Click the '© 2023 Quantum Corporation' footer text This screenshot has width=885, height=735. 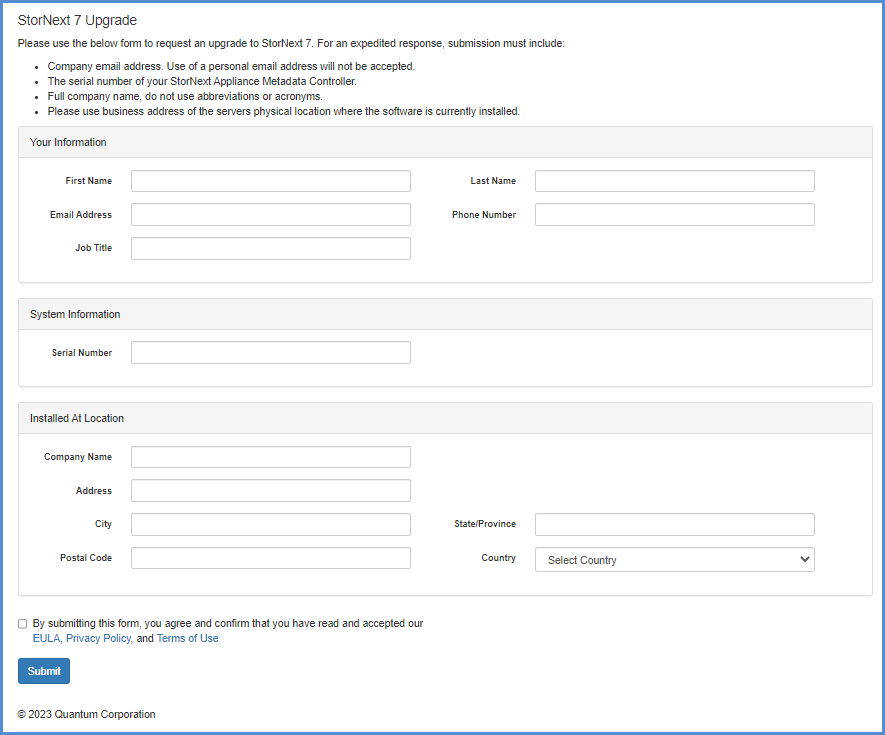(x=86, y=714)
